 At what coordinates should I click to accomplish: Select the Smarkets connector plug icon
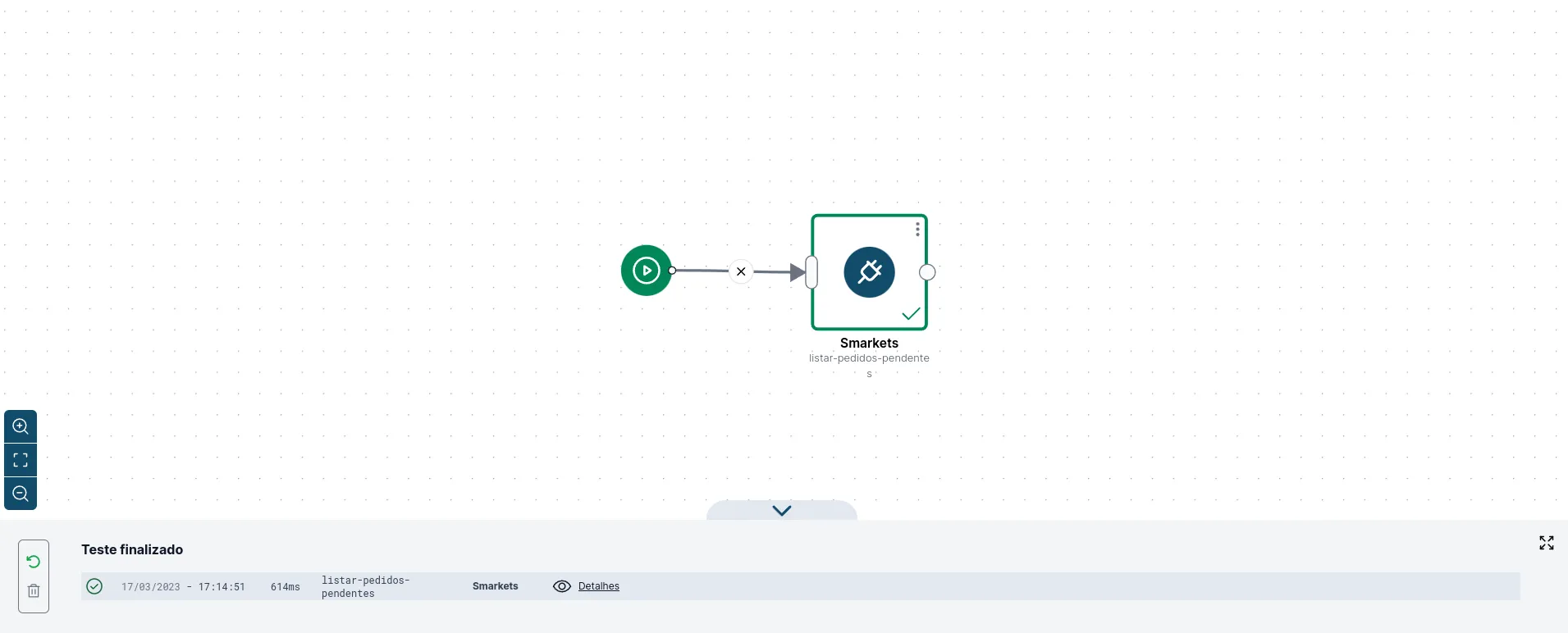point(870,272)
